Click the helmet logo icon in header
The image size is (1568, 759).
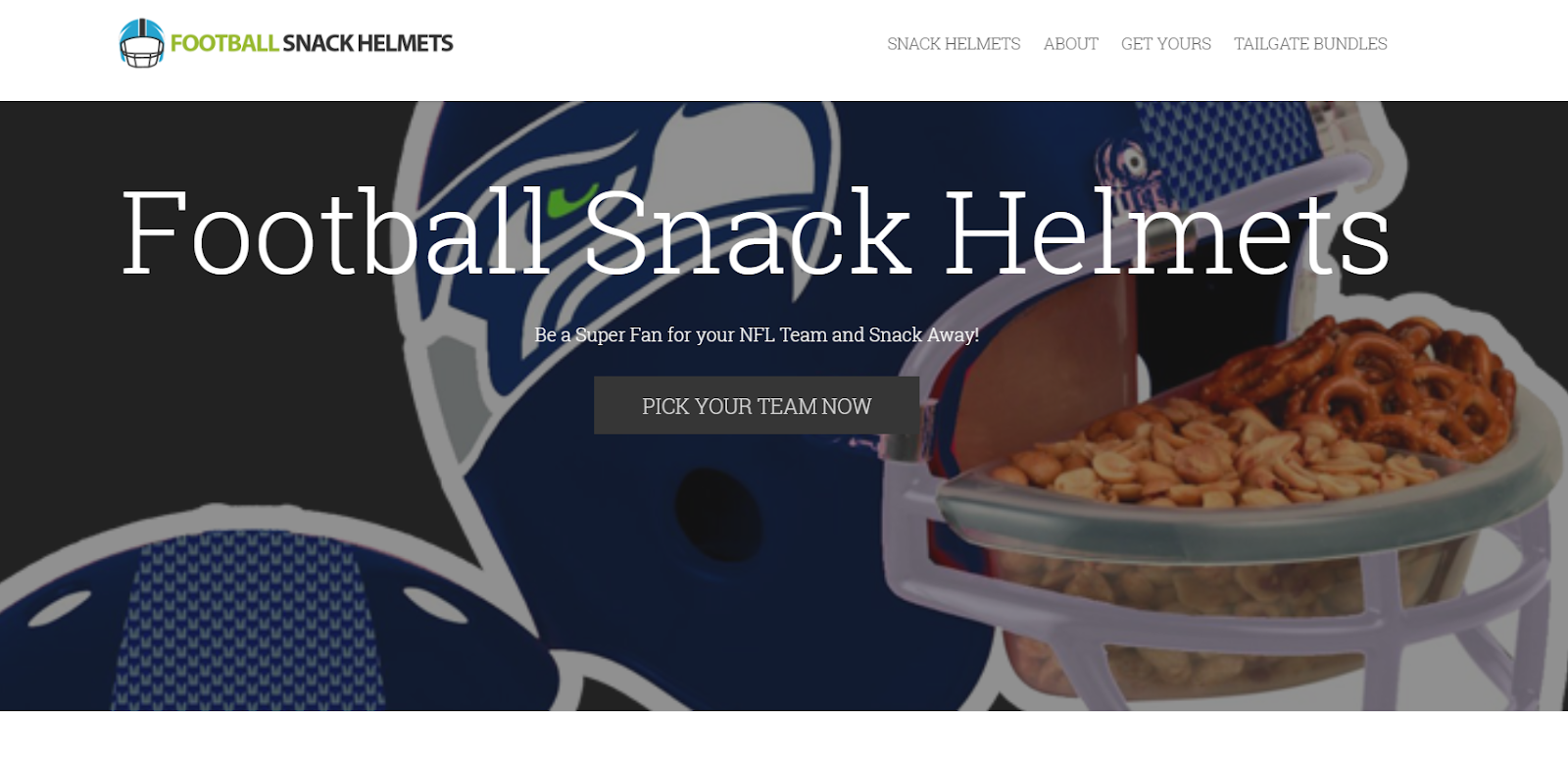point(141,43)
